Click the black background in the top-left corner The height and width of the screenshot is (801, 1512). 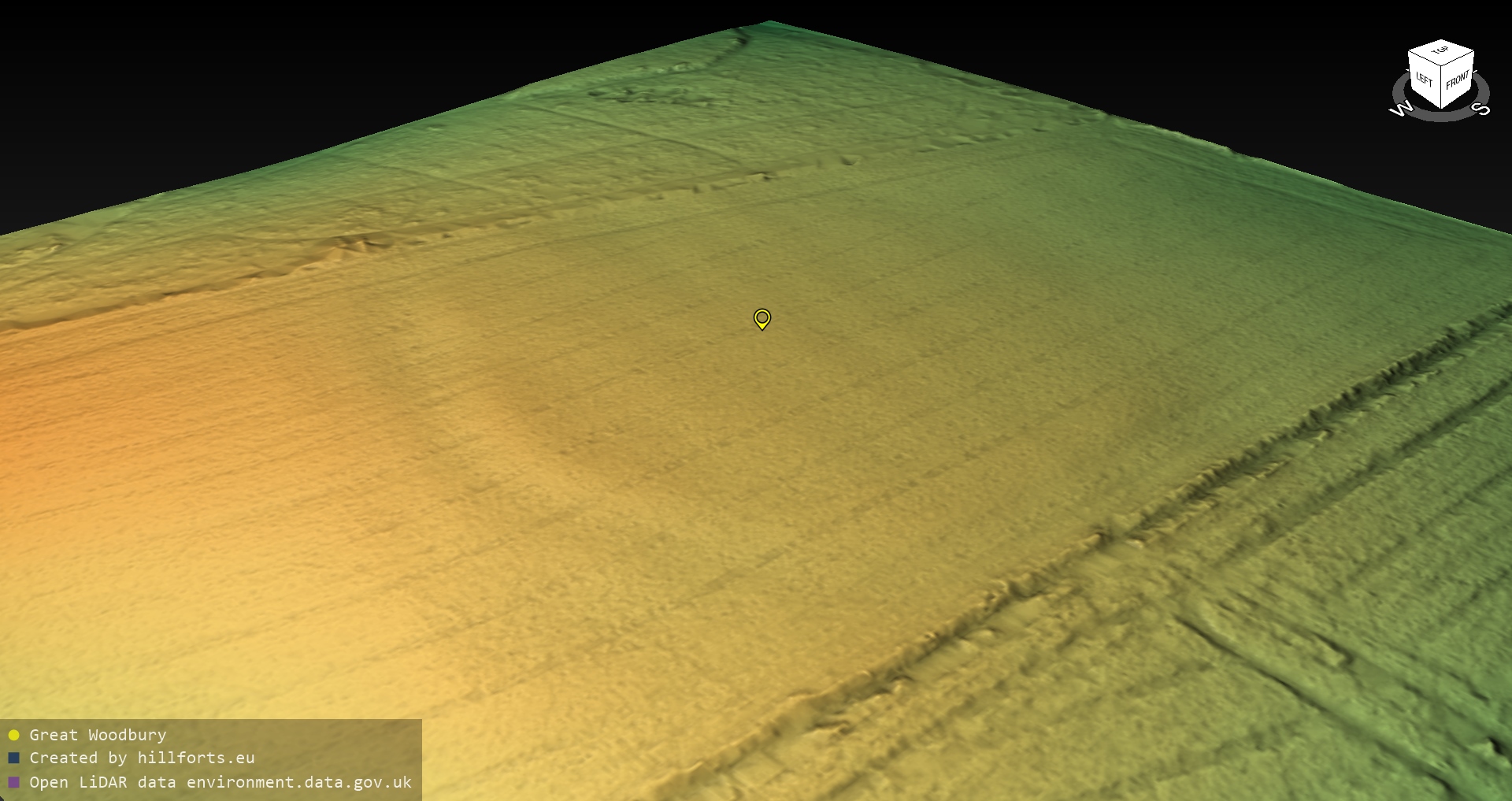(118, 63)
